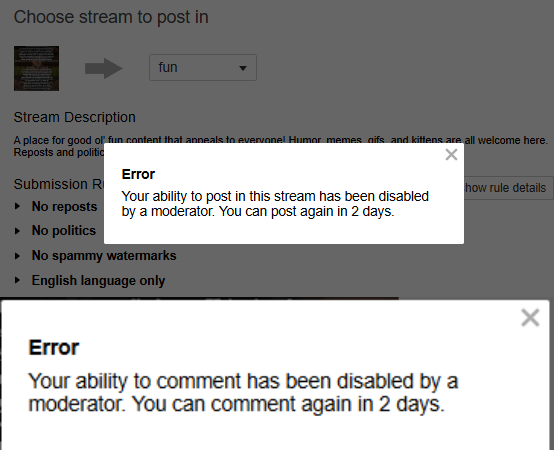
Task: Expand the English language only triangle
Action: (x=17, y=280)
